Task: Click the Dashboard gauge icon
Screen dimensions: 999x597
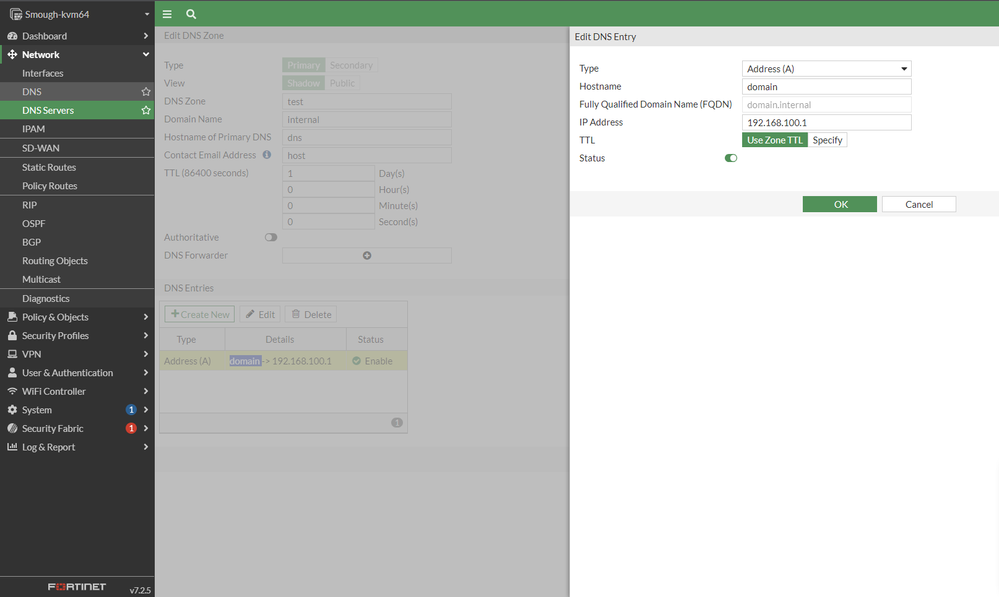Action: point(12,36)
